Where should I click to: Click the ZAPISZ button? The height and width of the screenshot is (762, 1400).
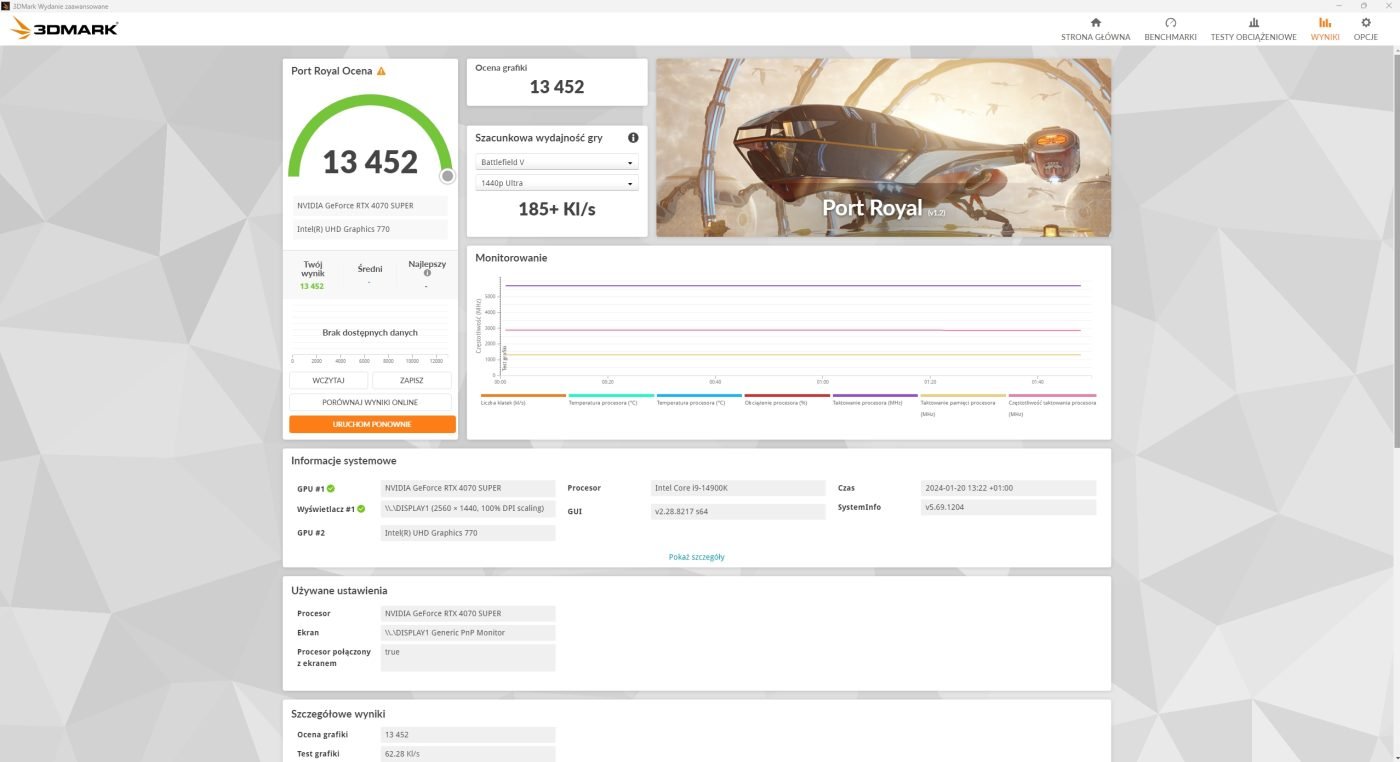tap(412, 381)
